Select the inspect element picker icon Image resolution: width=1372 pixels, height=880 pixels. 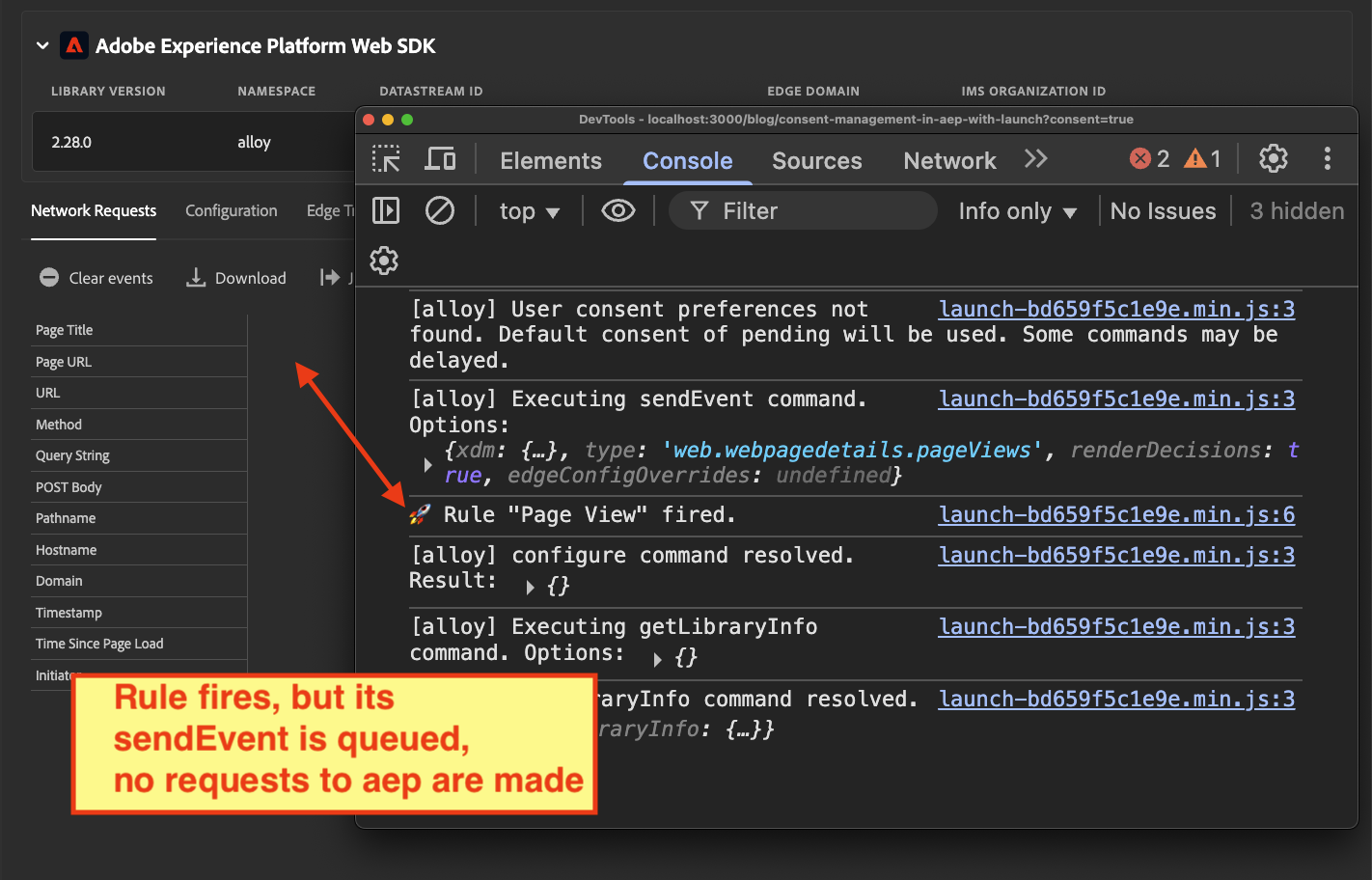386,159
